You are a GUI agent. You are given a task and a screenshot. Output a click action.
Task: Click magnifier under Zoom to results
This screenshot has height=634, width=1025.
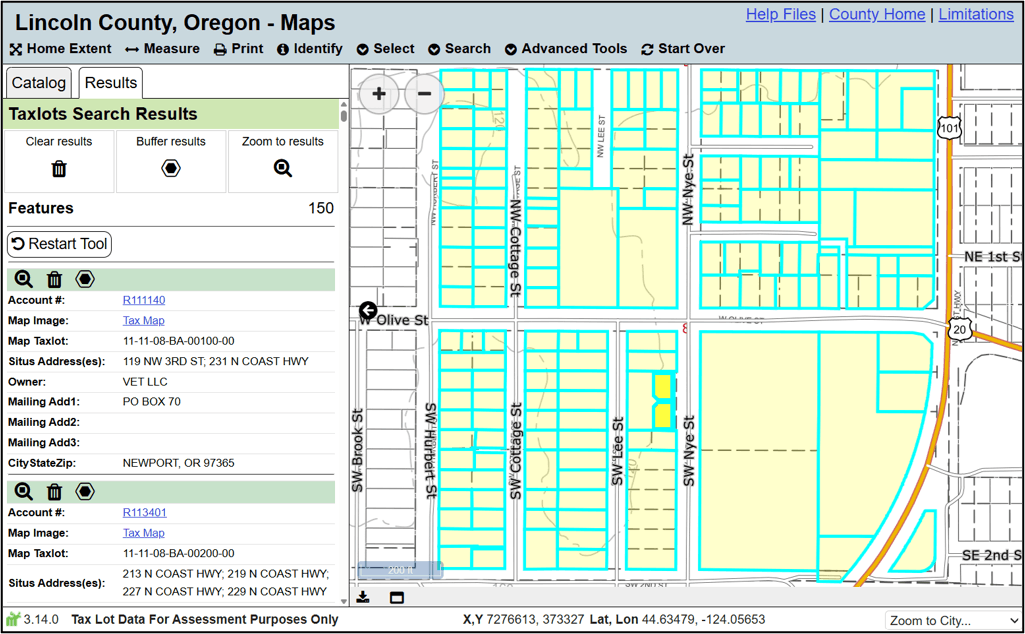(282, 169)
